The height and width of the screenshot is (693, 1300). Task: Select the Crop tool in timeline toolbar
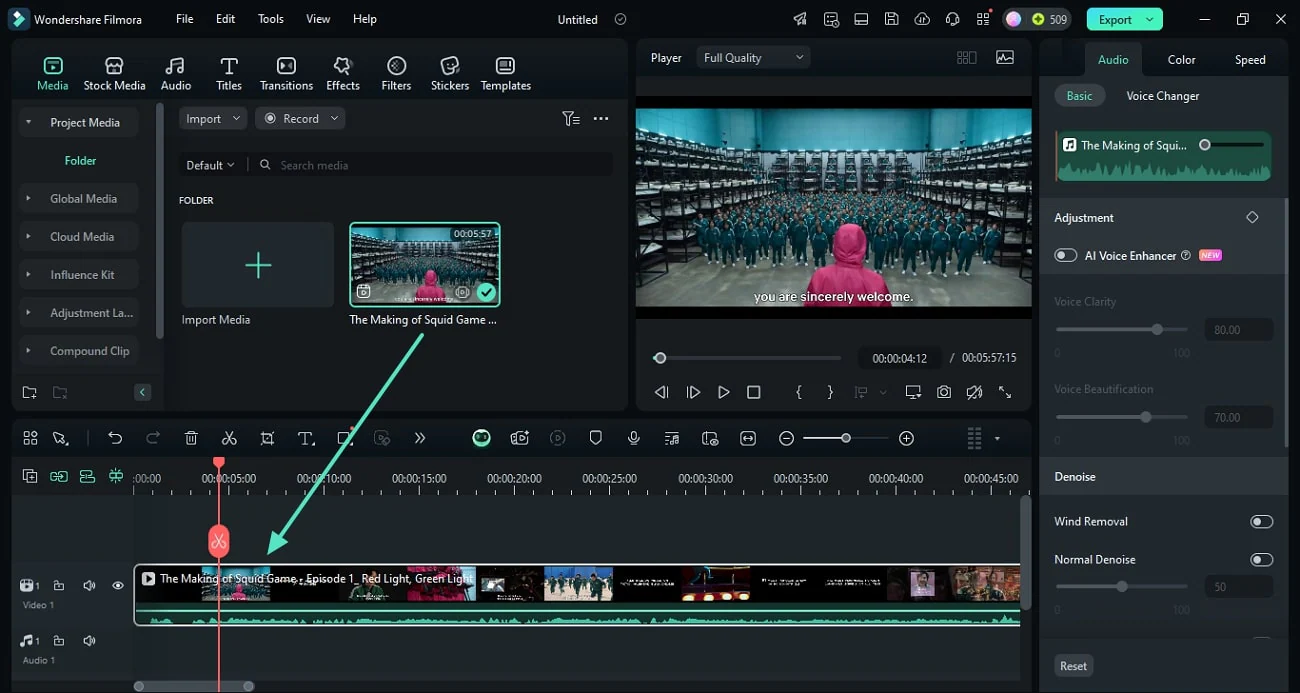click(267, 438)
